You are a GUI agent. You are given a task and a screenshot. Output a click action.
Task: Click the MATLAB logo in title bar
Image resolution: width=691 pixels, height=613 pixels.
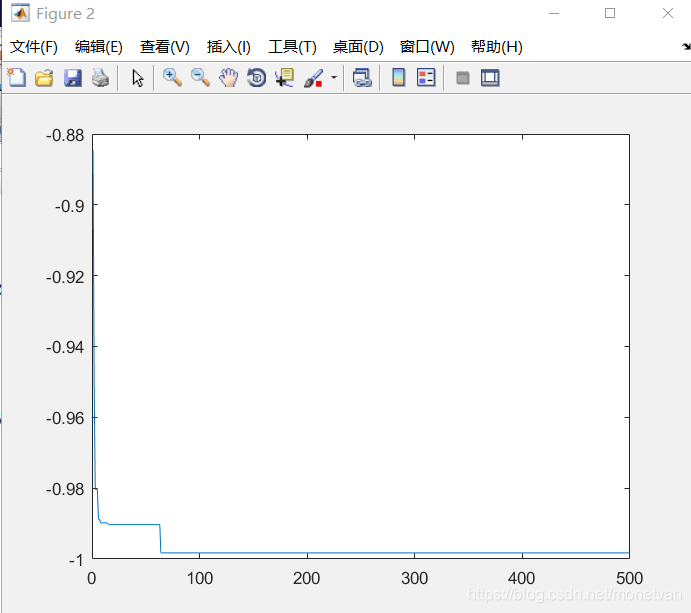click(x=20, y=13)
